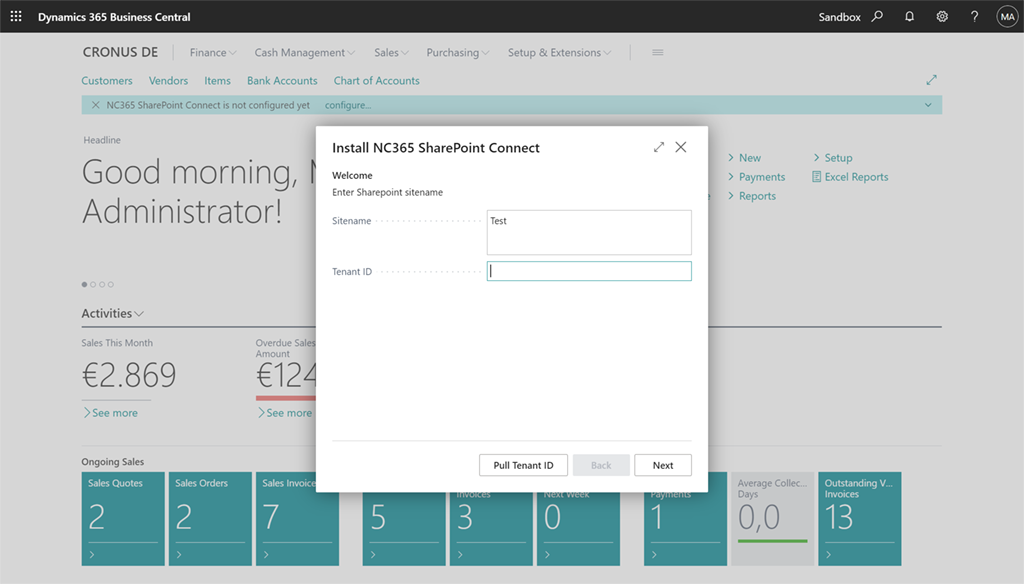Screen dimensions: 1024x584
Task: Click the Pull Tenant ID button
Action: pyautogui.click(x=523, y=465)
